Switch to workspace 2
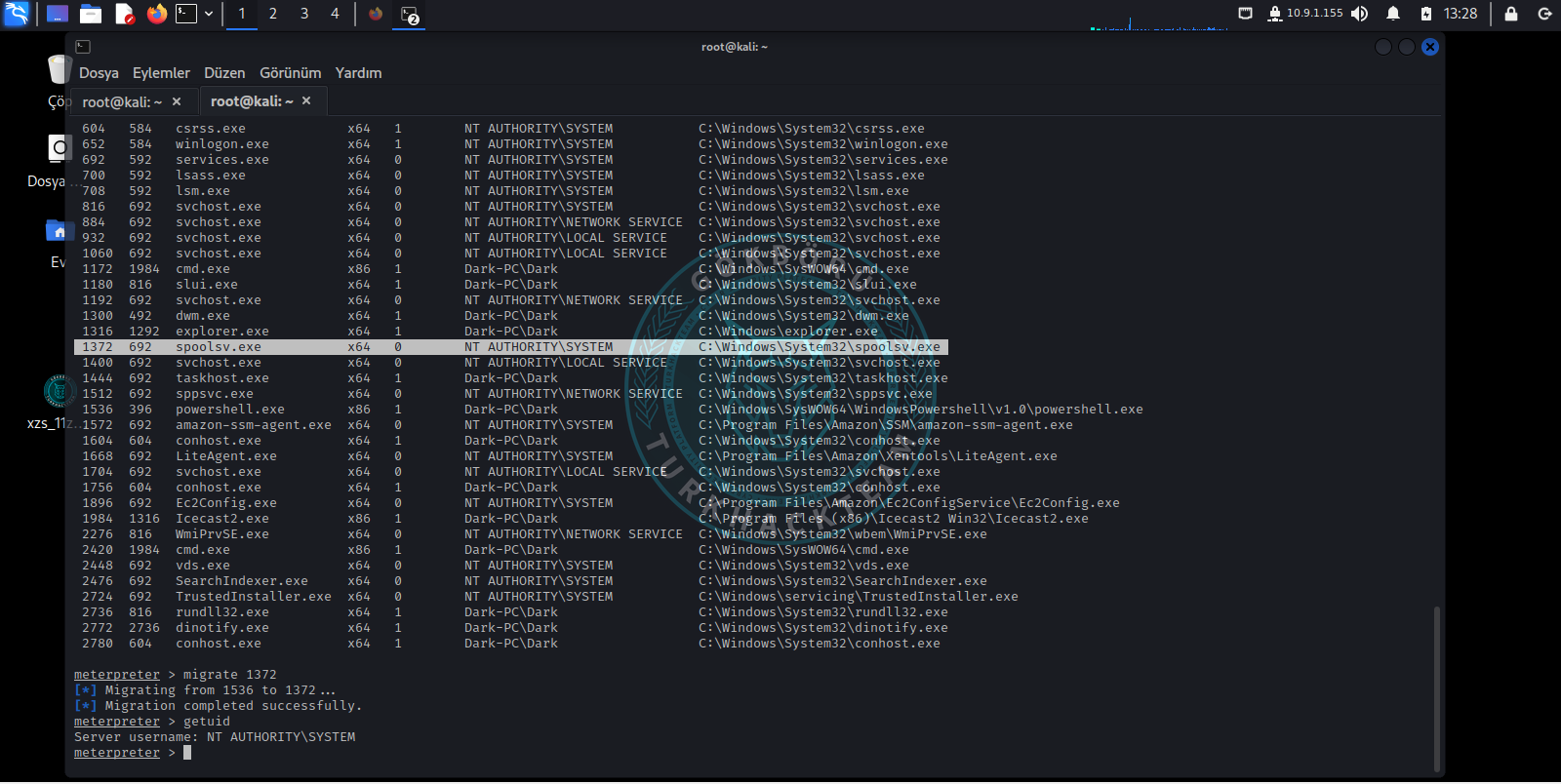 coord(273,14)
